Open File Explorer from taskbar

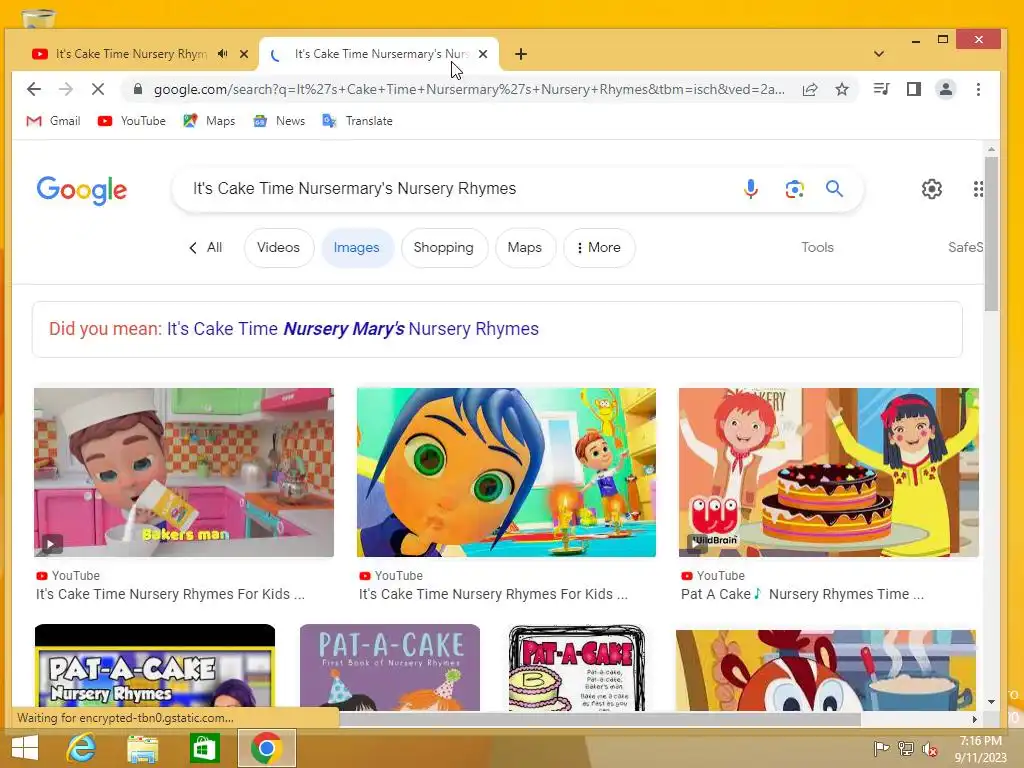click(142, 748)
